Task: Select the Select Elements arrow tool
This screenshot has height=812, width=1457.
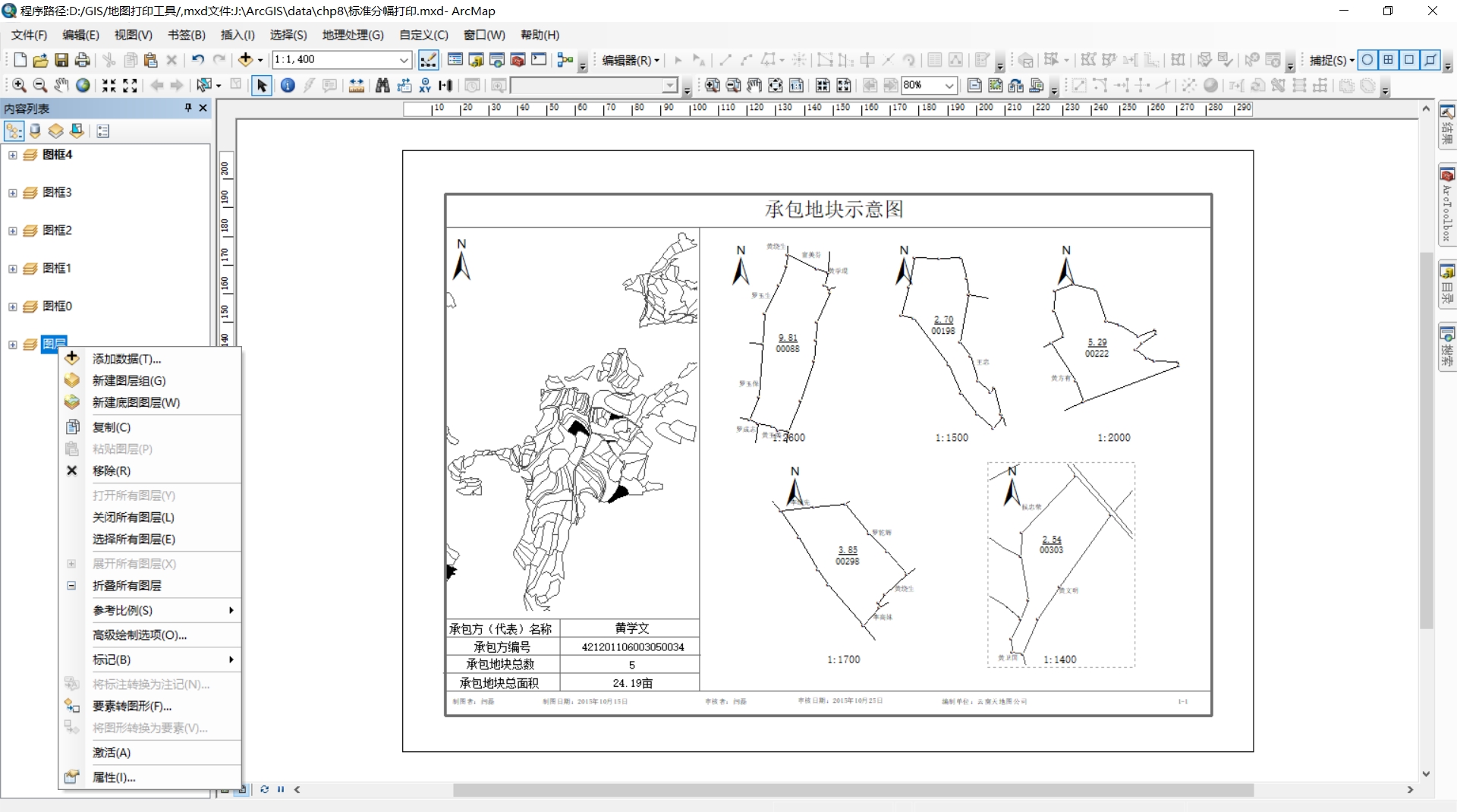Action: 262,86
